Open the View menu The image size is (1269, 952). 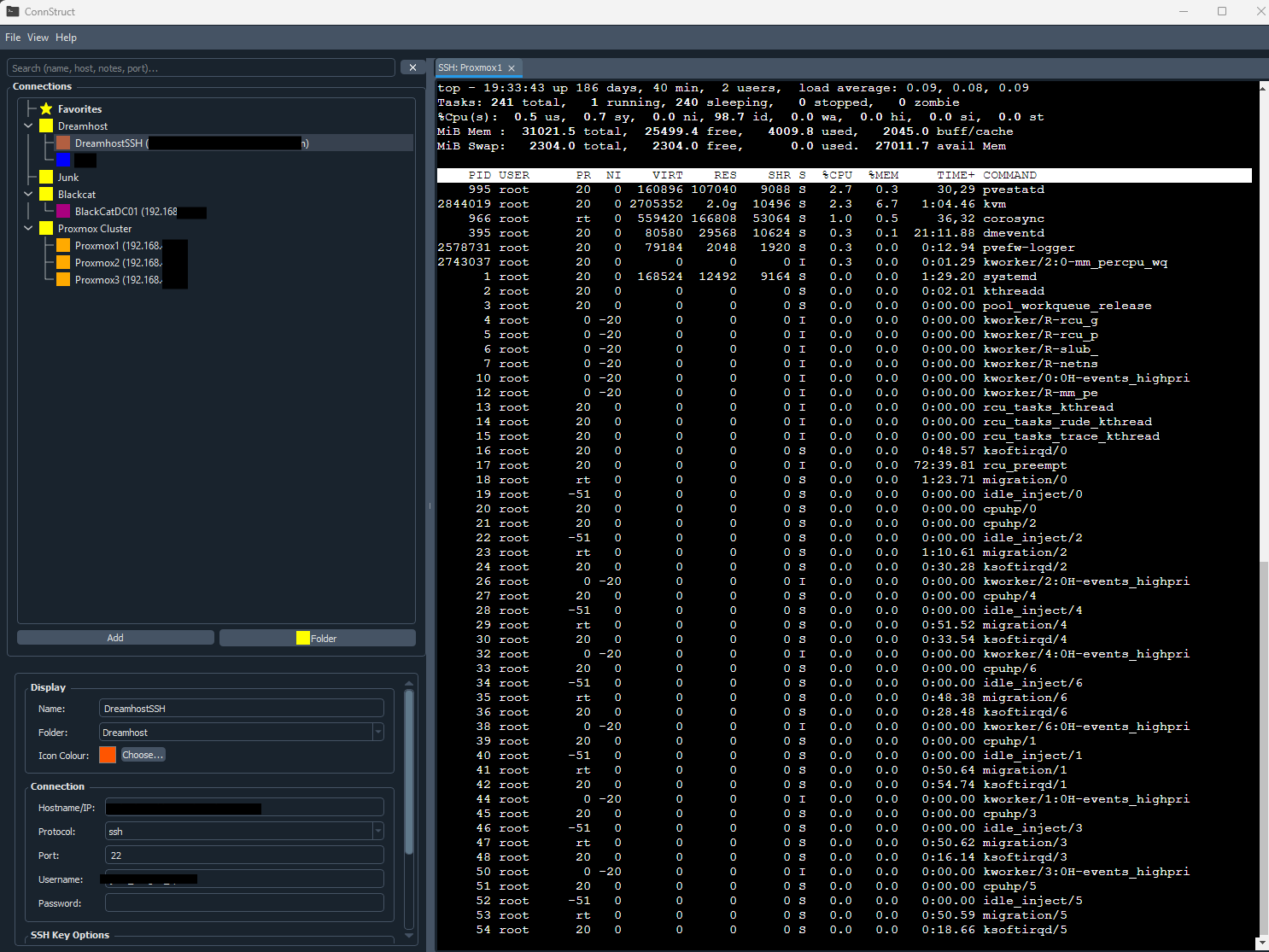38,38
